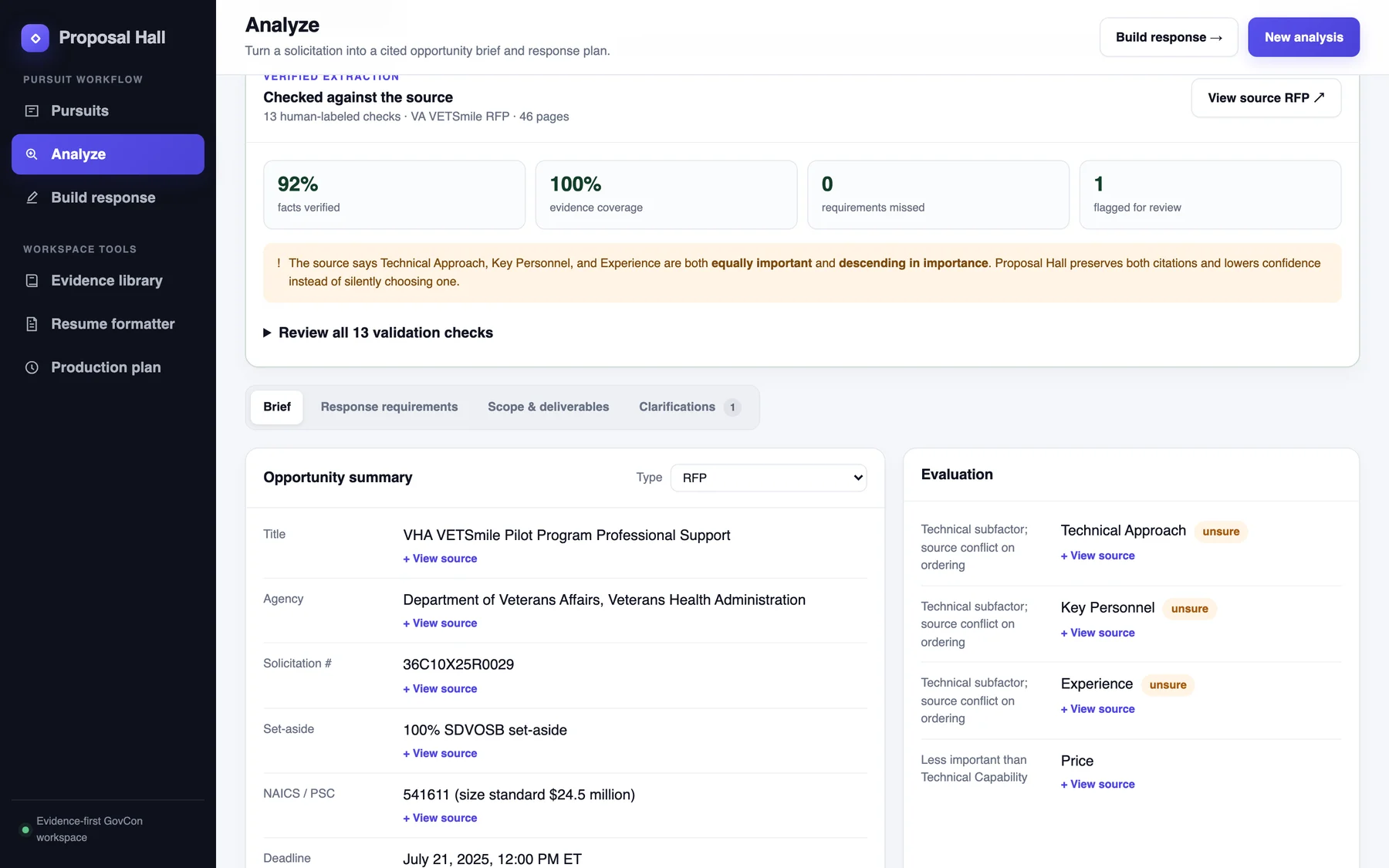Click Evidence-first GovCon workspace label
Screen dimensions: 1389x868
coord(90,829)
